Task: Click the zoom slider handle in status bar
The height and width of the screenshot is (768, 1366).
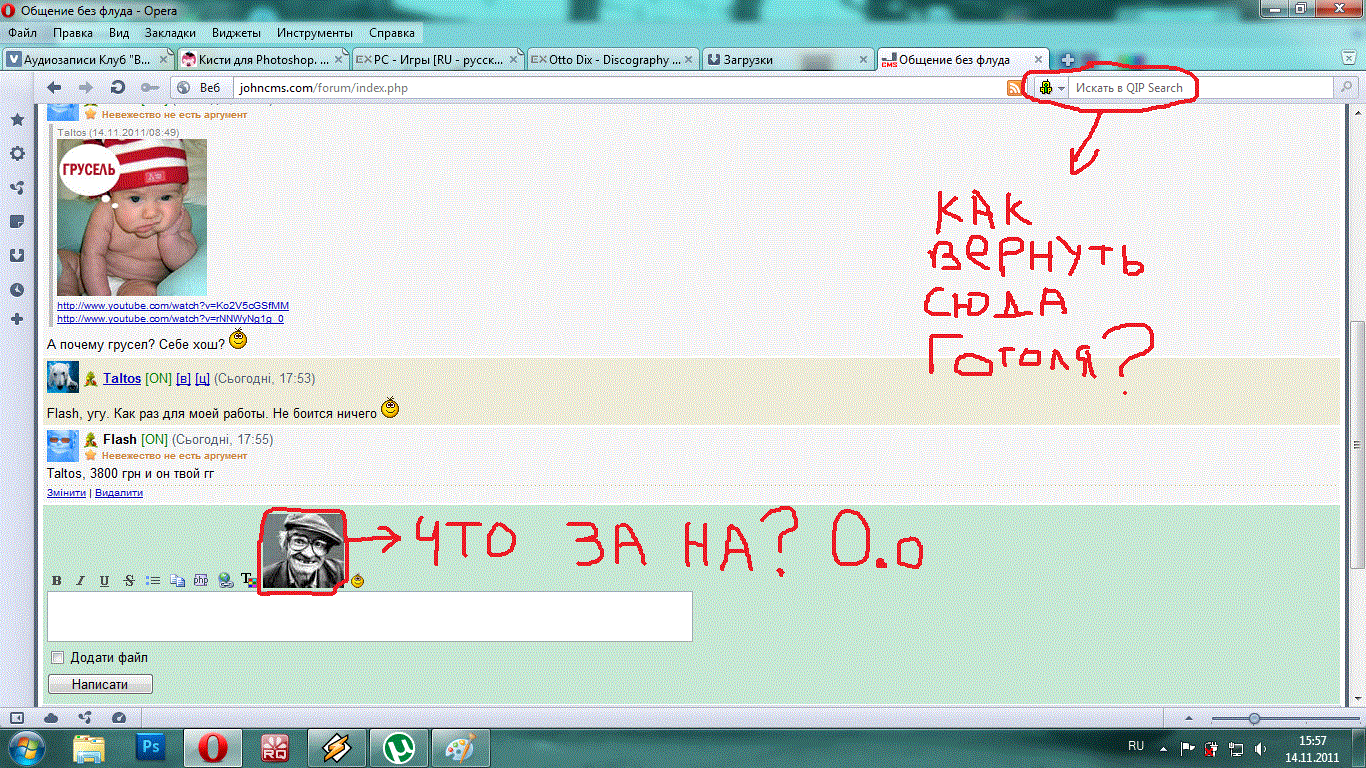Action: click(1254, 718)
